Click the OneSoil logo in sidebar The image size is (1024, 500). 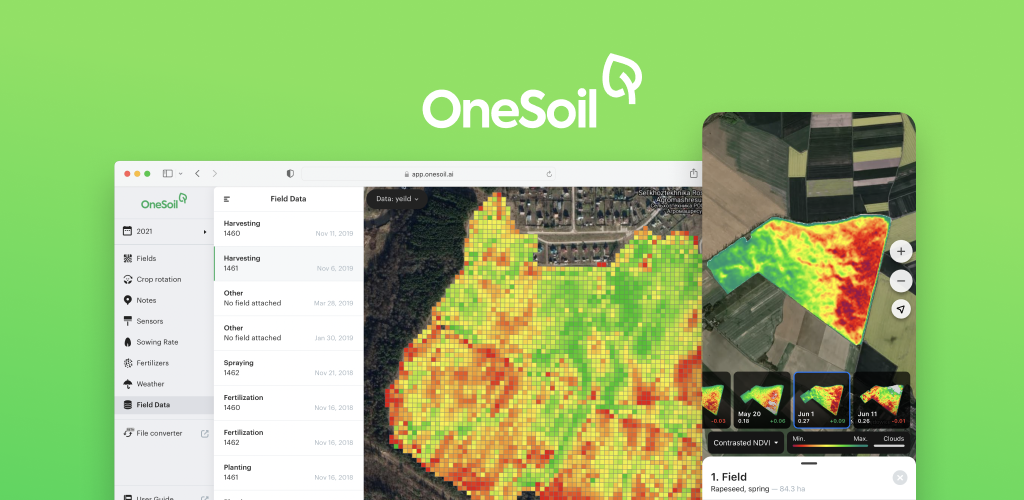pyautogui.click(x=165, y=202)
